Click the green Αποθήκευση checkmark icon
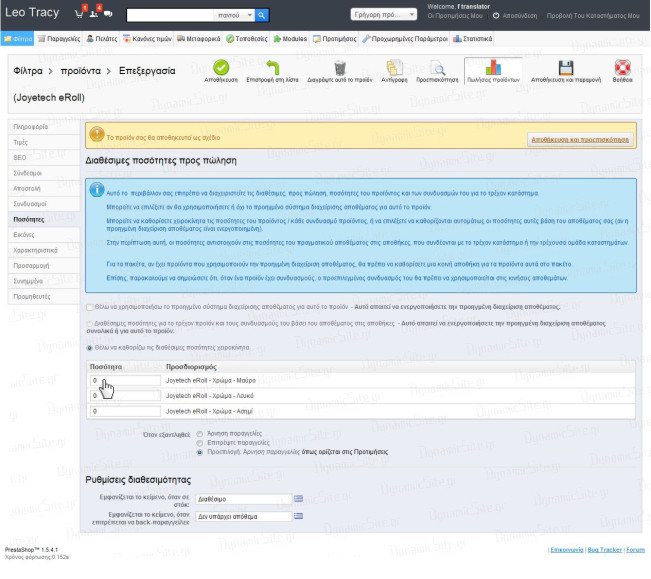Image resolution: width=651 pixels, height=579 pixels. point(221,68)
